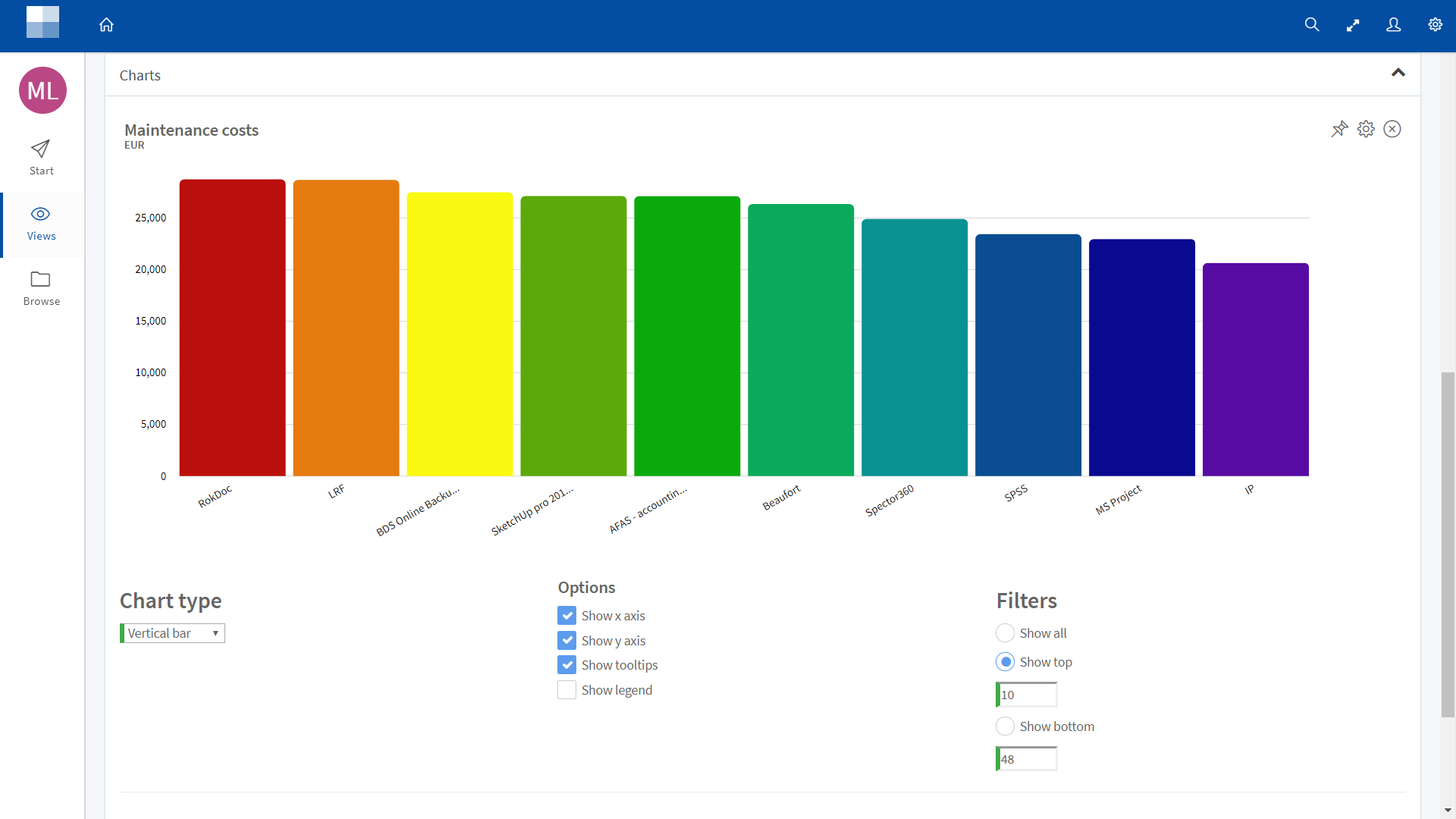
Task: Open the Views eye item
Action: (x=42, y=224)
